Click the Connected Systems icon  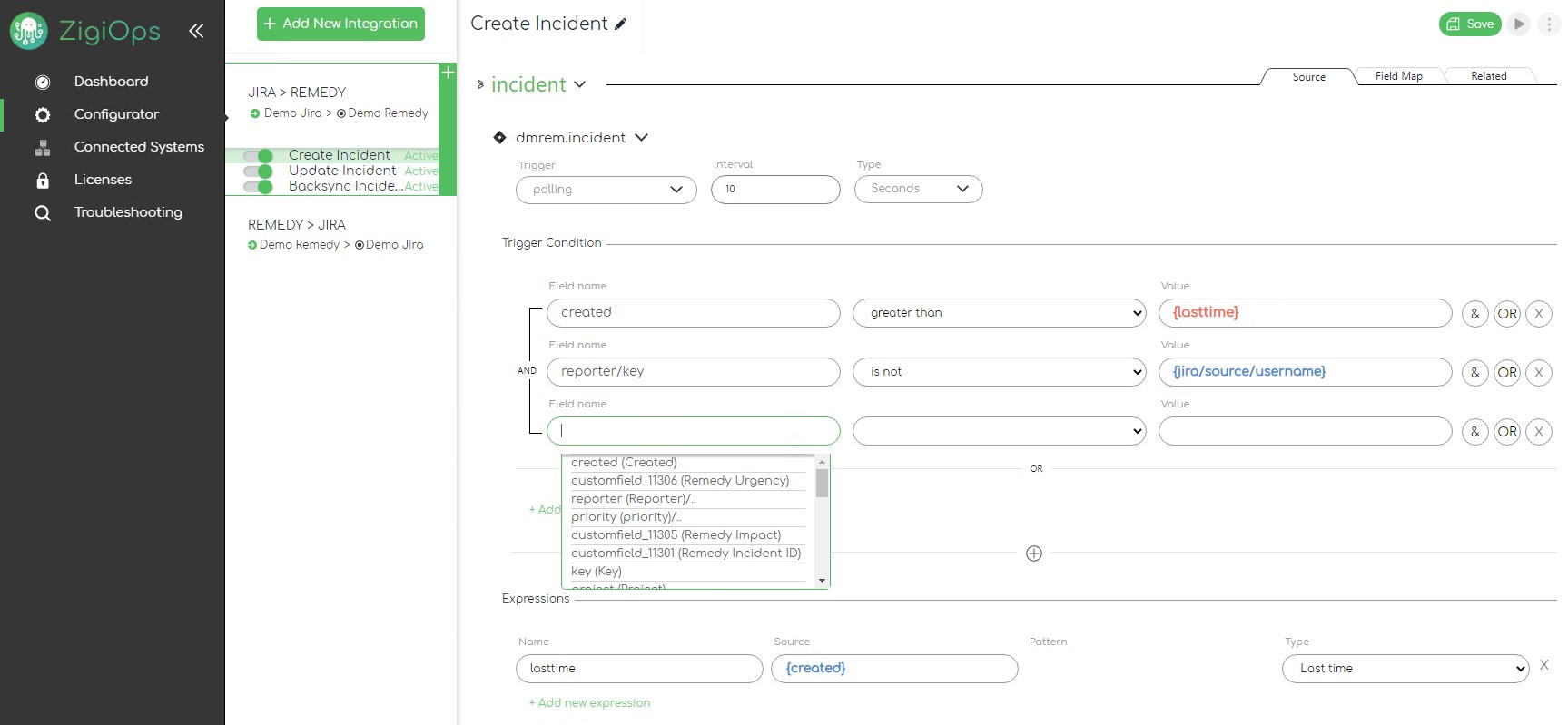point(43,148)
